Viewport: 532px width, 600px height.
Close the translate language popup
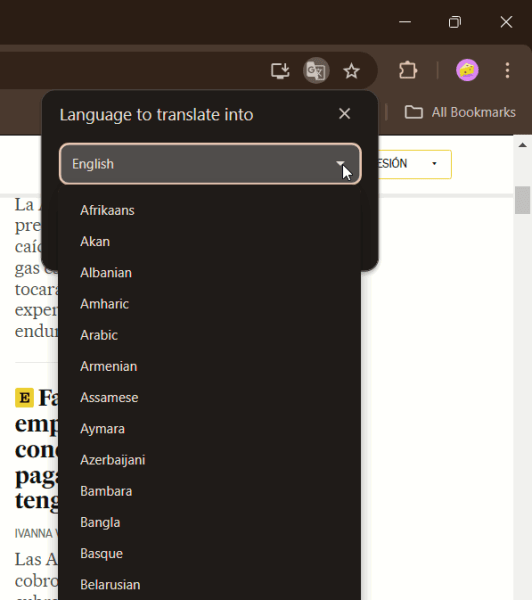(344, 114)
